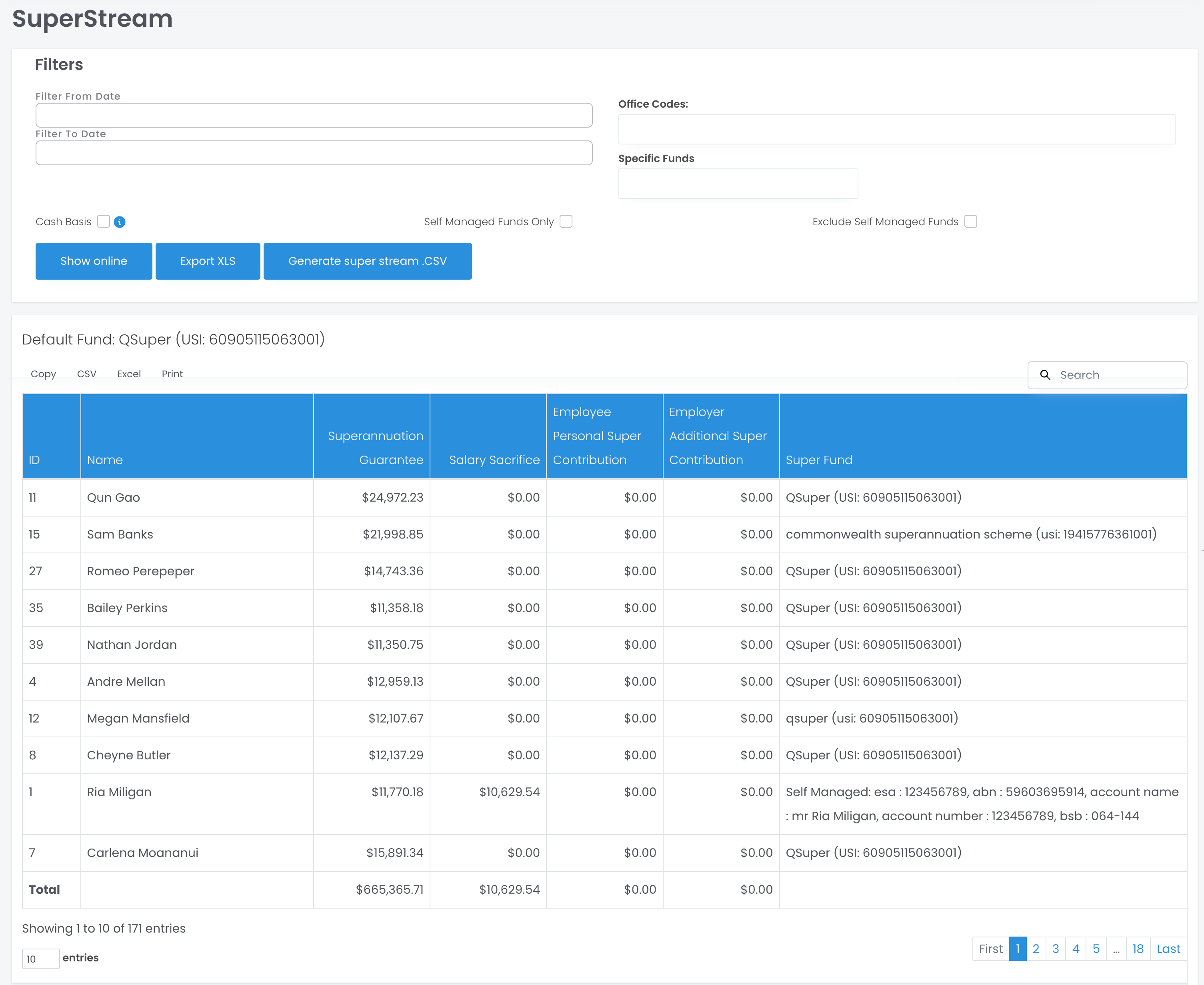
Task: Check Exclude Self Managed Funds box
Action: 970,221
